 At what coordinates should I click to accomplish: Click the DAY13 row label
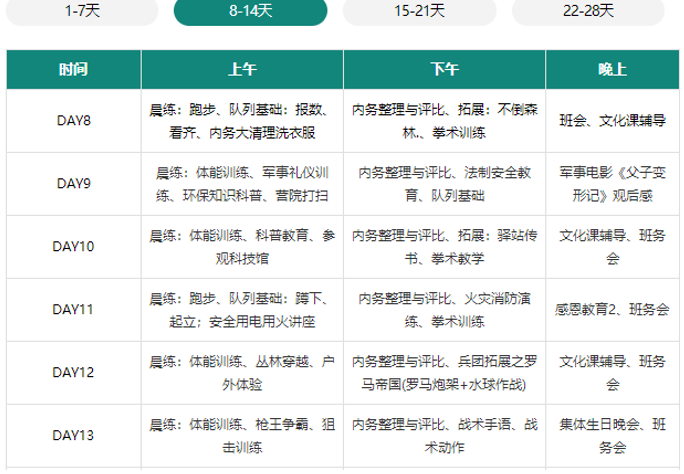coord(74,435)
